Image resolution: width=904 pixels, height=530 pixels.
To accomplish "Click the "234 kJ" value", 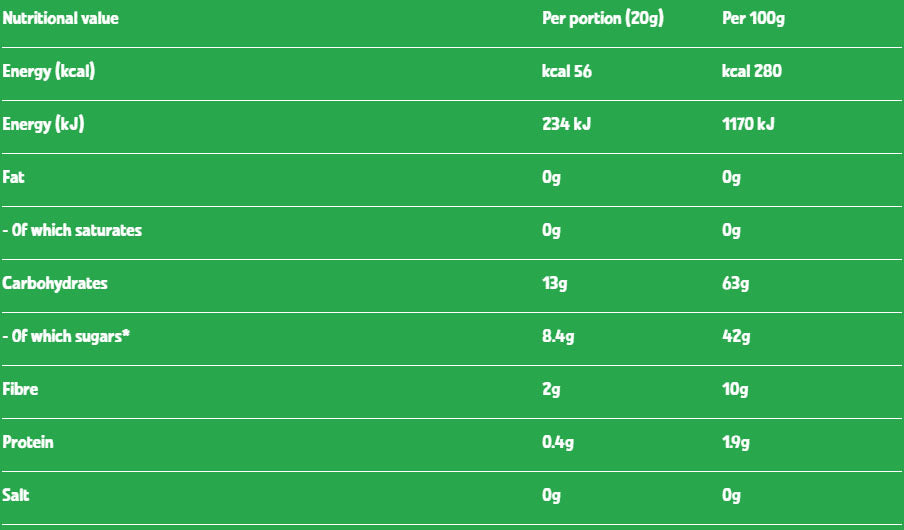I will tap(565, 124).
